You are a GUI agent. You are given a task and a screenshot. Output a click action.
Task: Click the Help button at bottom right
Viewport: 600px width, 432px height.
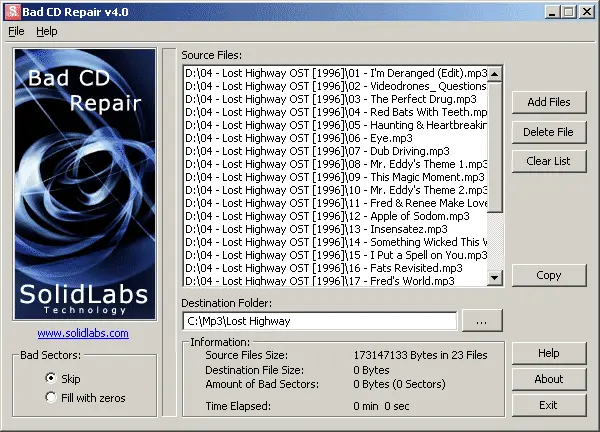point(548,353)
